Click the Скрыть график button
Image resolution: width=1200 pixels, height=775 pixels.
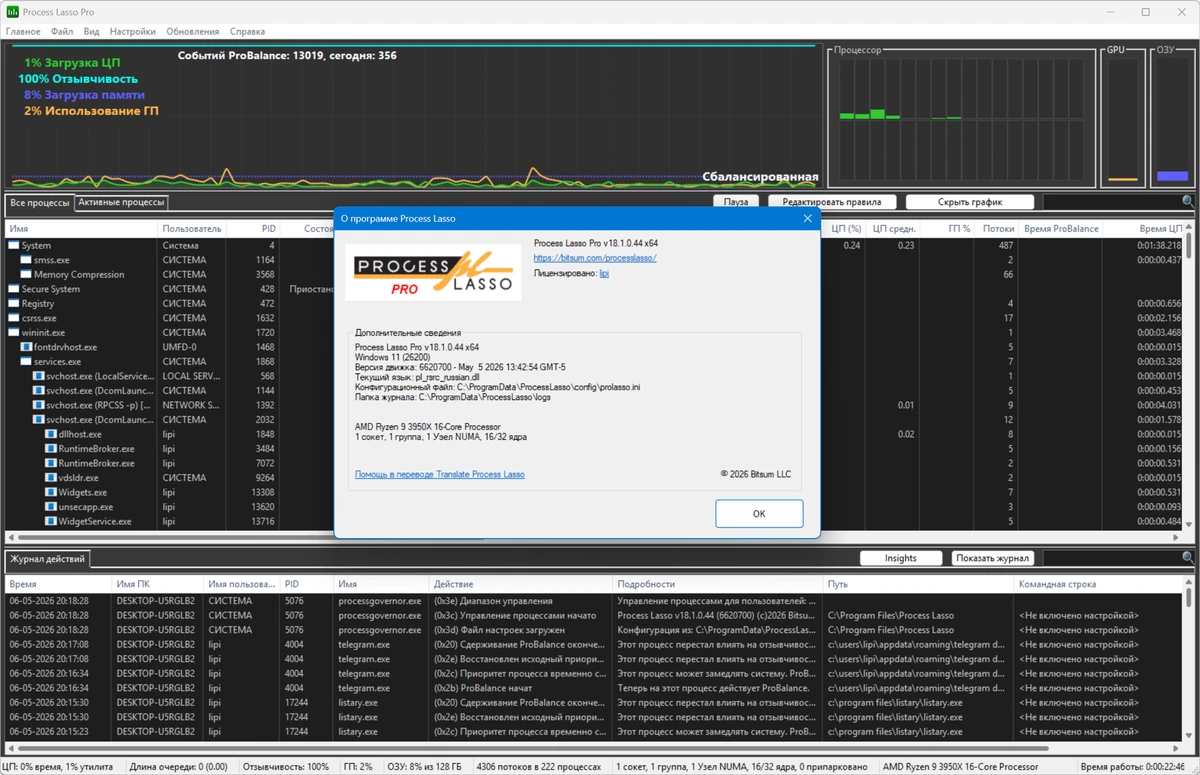970,202
